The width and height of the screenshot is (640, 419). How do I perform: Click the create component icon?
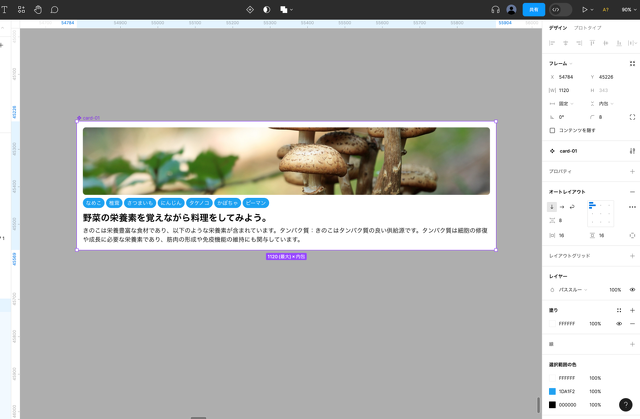(x=250, y=9)
